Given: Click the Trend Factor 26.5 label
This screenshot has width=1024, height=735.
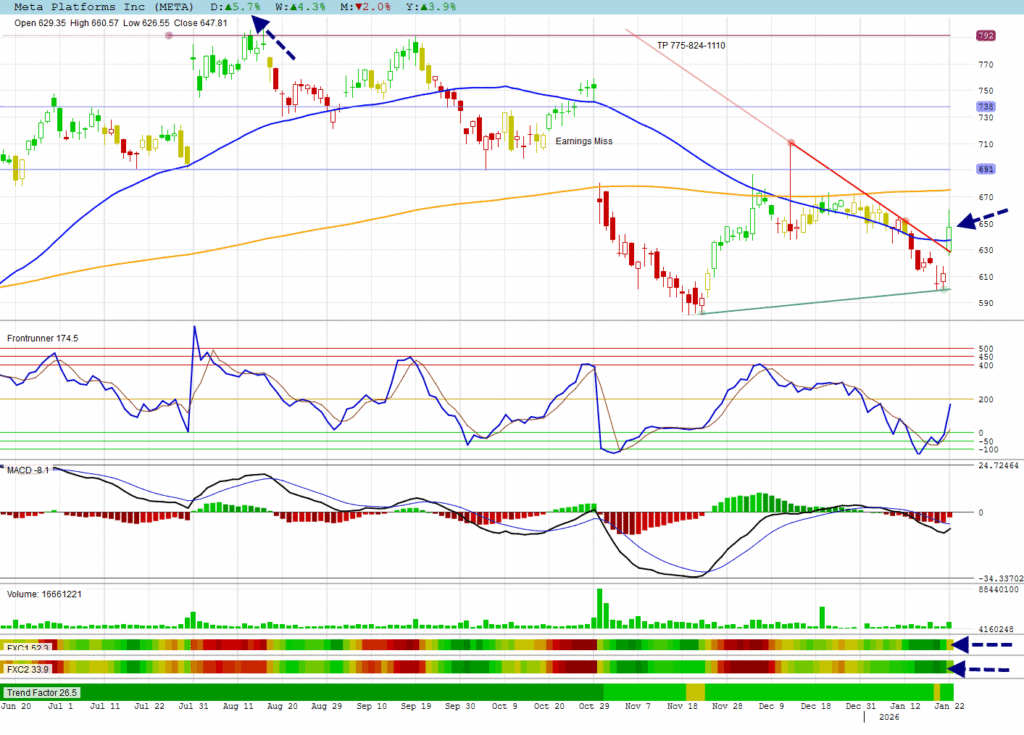Looking at the screenshot, I should tap(42, 692).
